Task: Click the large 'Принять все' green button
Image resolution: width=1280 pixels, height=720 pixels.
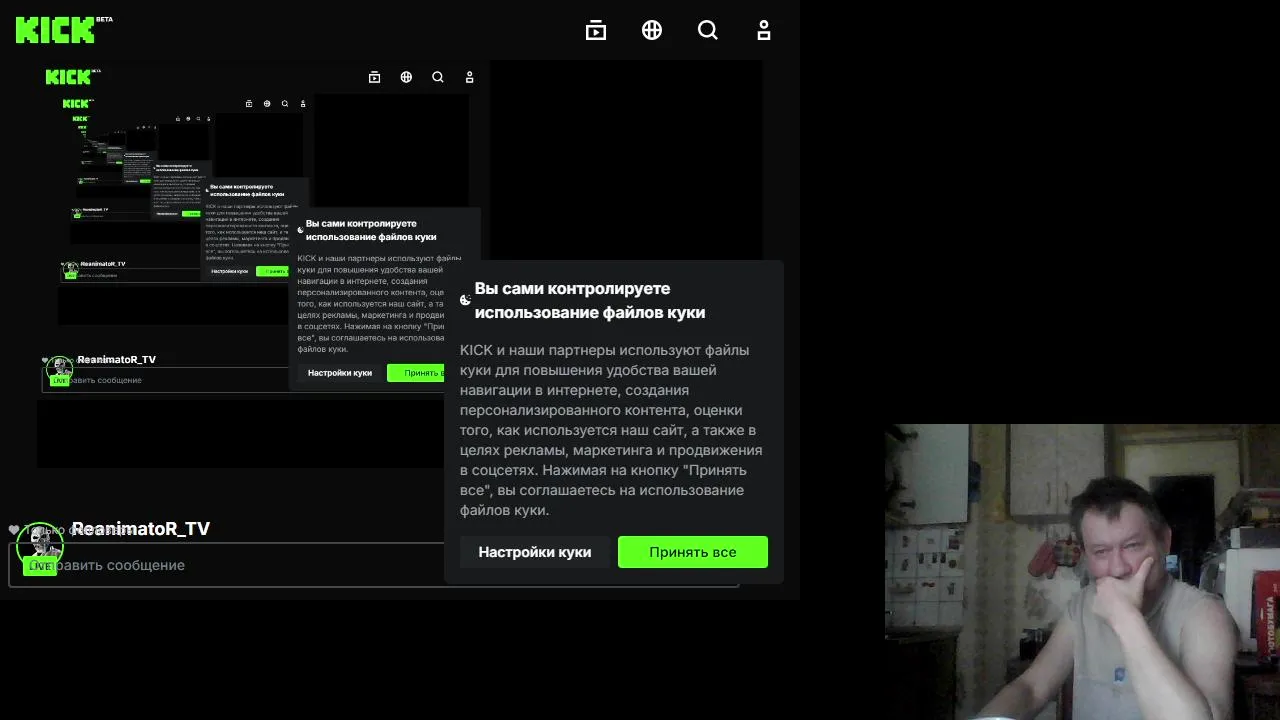Action: coord(693,552)
